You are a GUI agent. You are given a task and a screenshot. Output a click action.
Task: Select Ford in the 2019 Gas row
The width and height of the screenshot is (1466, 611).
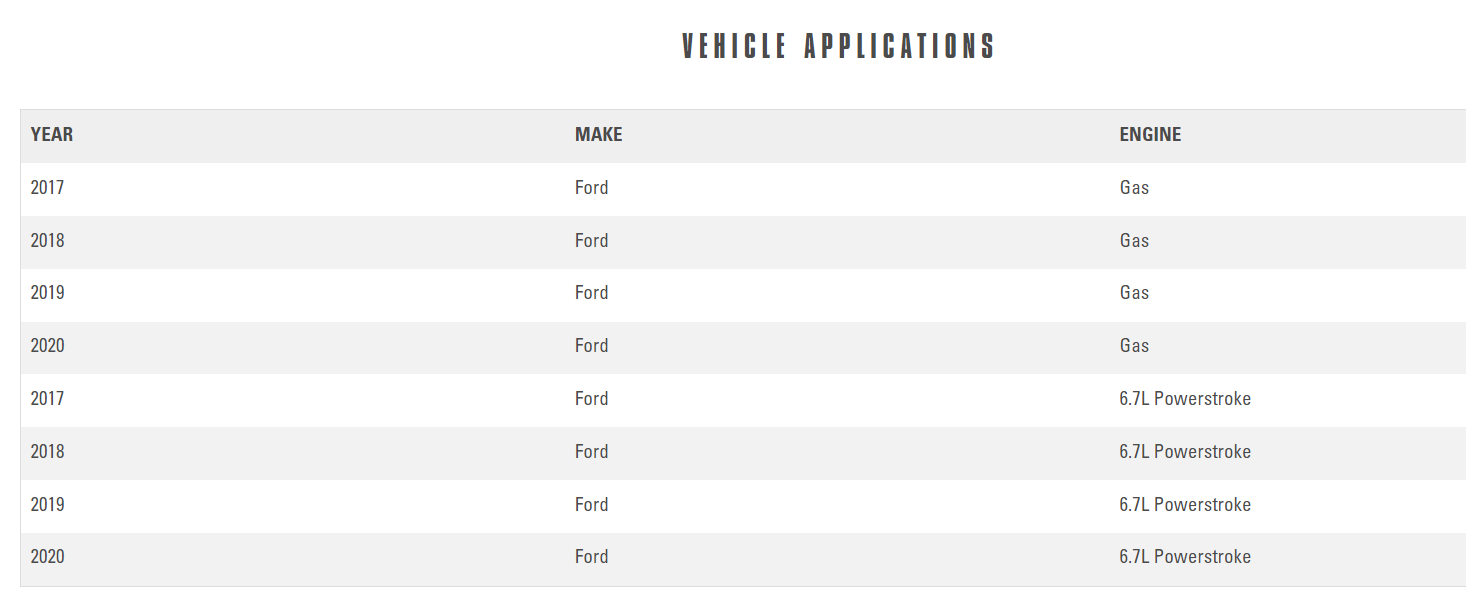[x=591, y=293]
